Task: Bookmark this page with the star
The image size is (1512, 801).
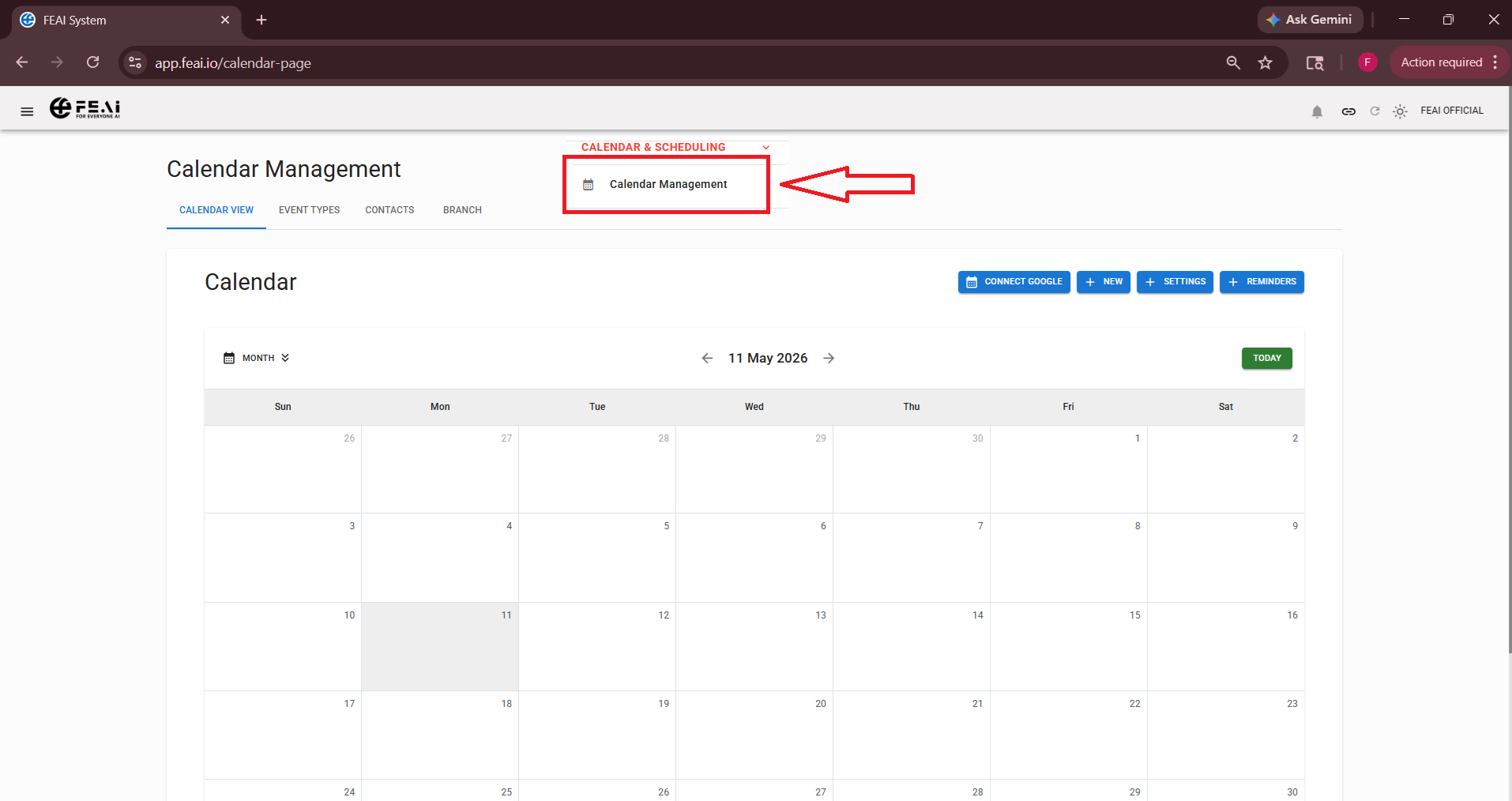Action: pyautogui.click(x=1265, y=62)
